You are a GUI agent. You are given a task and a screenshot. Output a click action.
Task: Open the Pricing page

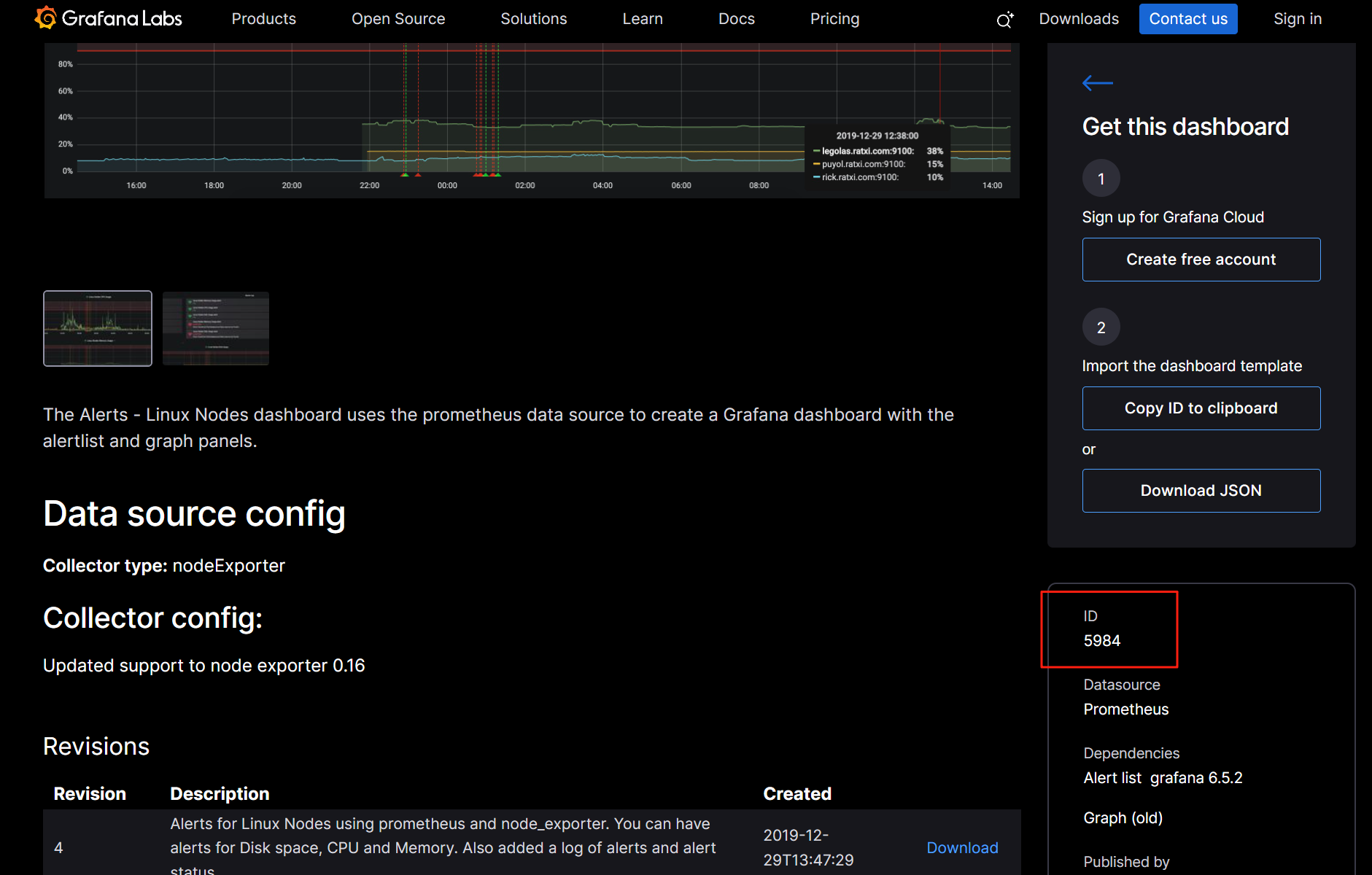click(x=834, y=19)
